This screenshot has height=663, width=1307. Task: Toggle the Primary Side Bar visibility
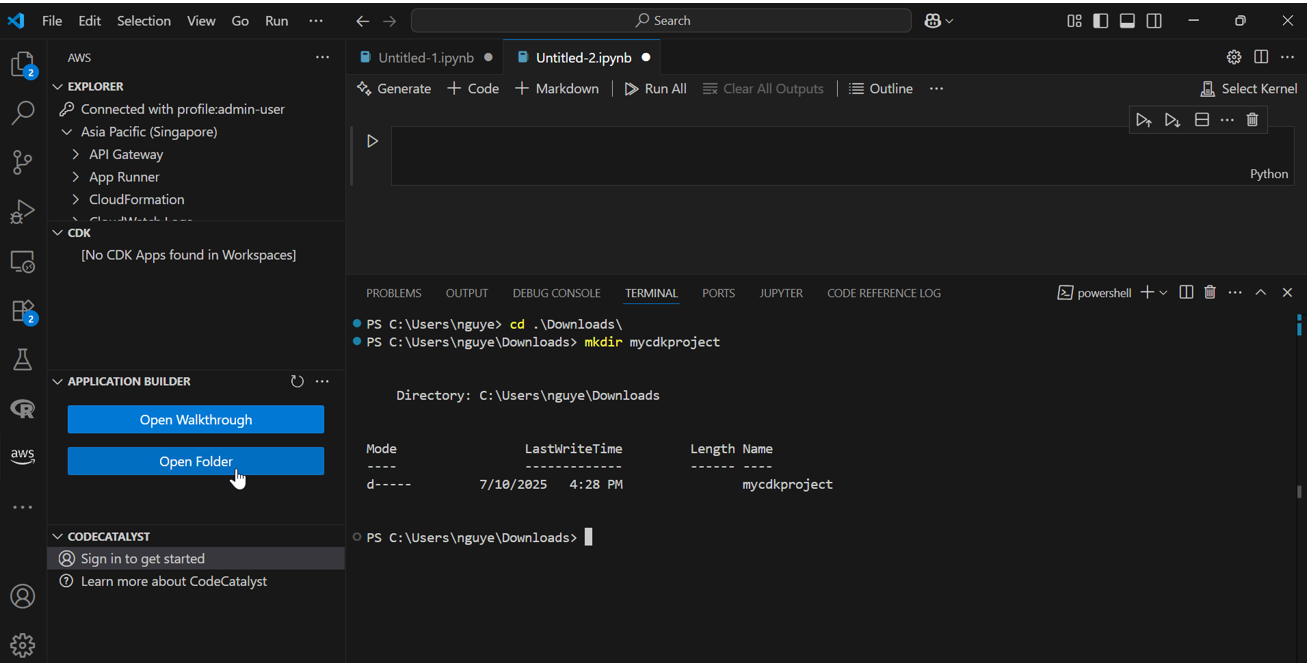coord(1100,20)
